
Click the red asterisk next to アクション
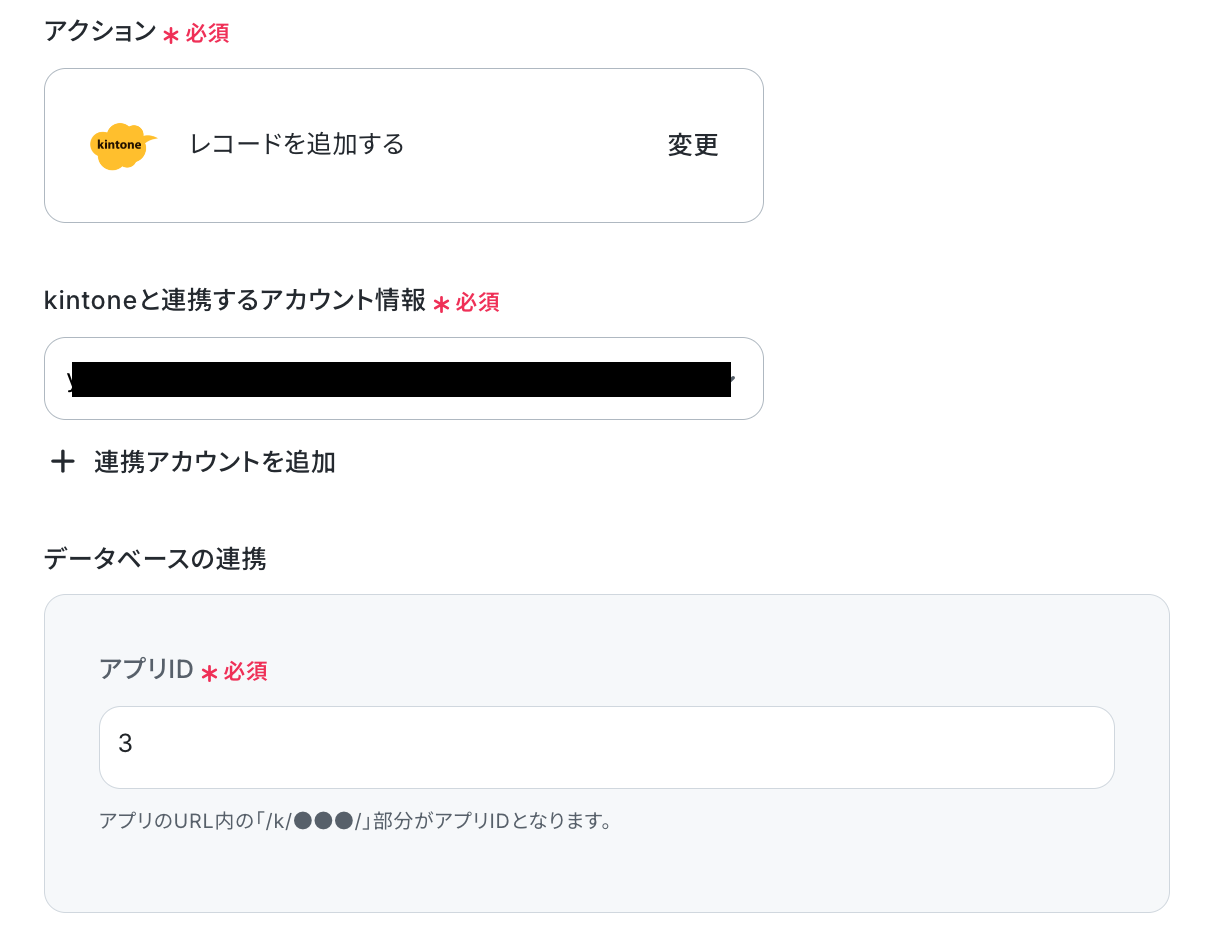[171, 35]
